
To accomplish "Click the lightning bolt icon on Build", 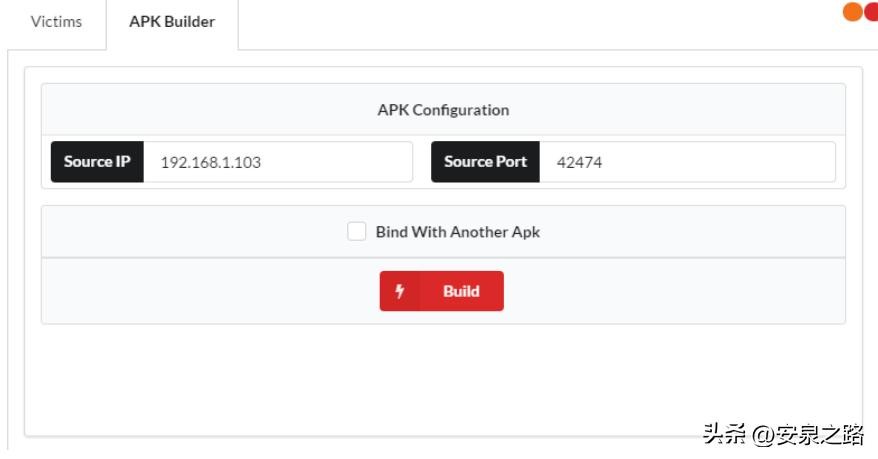I will (x=400, y=291).
